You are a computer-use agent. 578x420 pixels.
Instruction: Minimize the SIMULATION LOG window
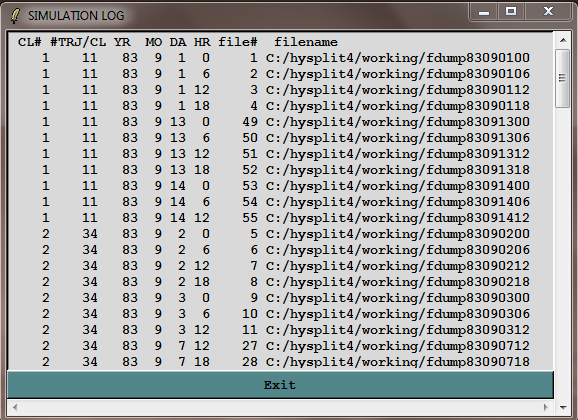tap(484, 13)
